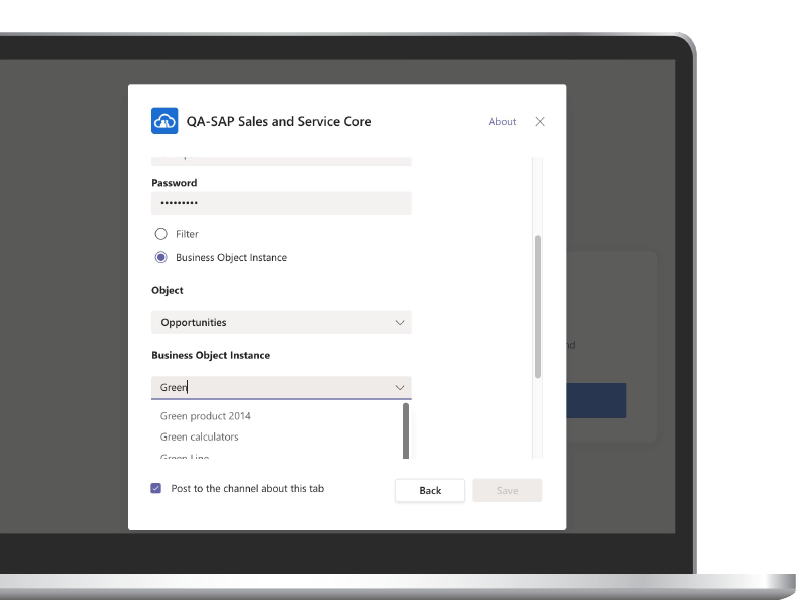Select the Business Object Instance radio option
The image size is (802, 600).
[x=161, y=257]
